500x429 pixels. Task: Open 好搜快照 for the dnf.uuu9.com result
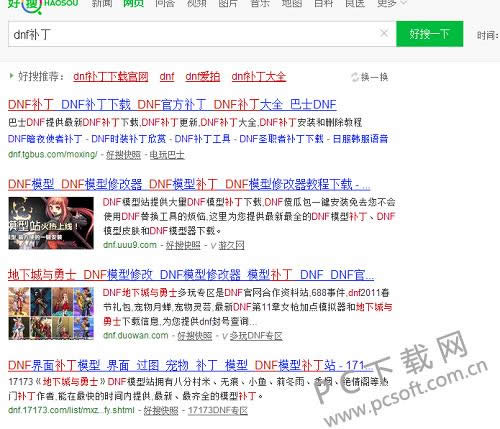click(183, 245)
